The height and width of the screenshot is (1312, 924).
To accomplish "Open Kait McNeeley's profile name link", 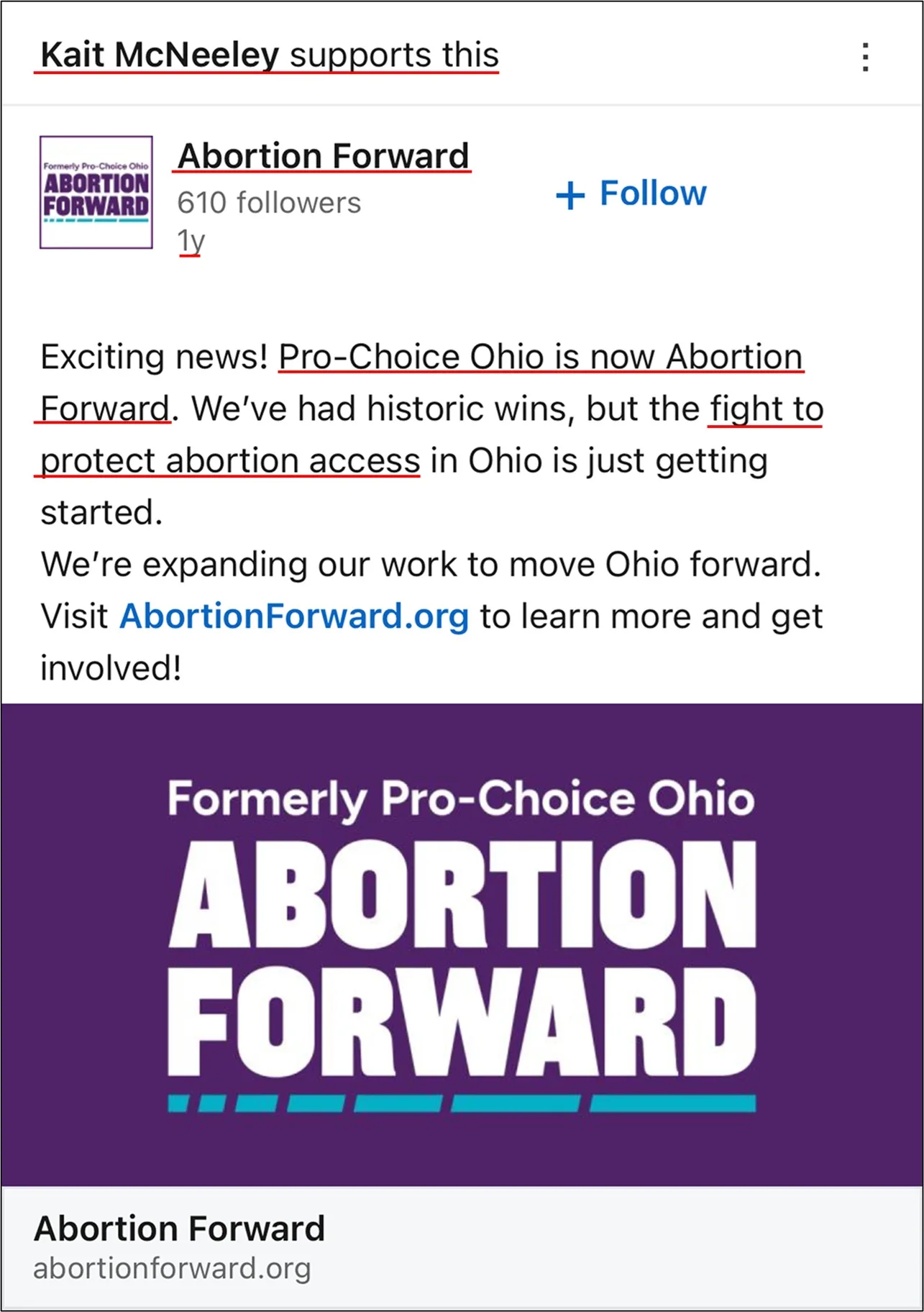I will [160, 55].
